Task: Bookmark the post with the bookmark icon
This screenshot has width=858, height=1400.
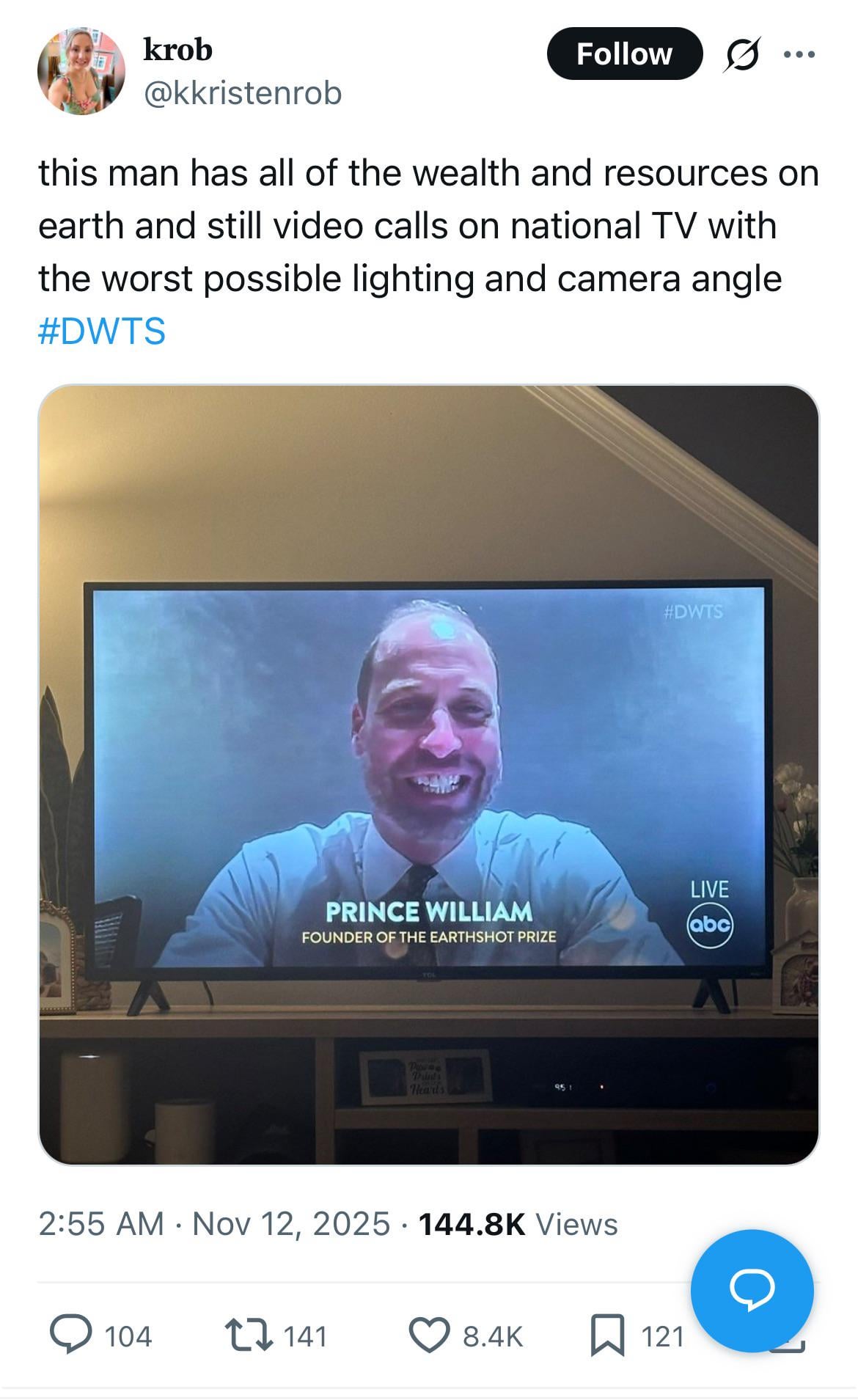Action: coord(608,1335)
